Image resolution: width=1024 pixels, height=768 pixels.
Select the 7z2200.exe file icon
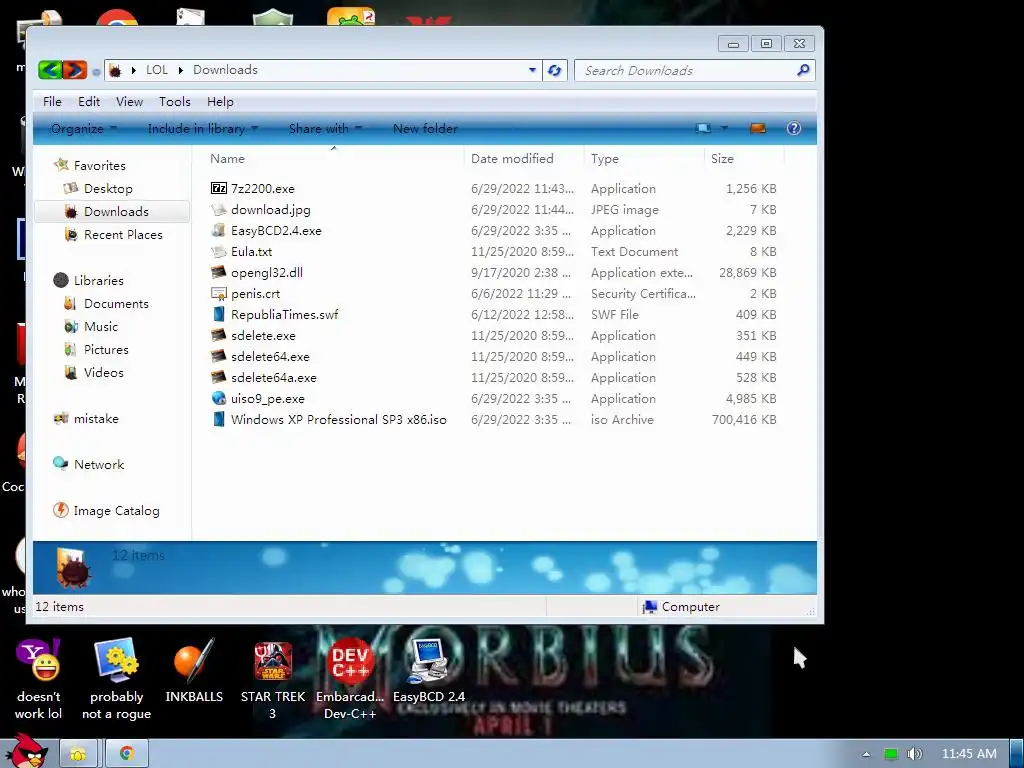tap(219, 188)
